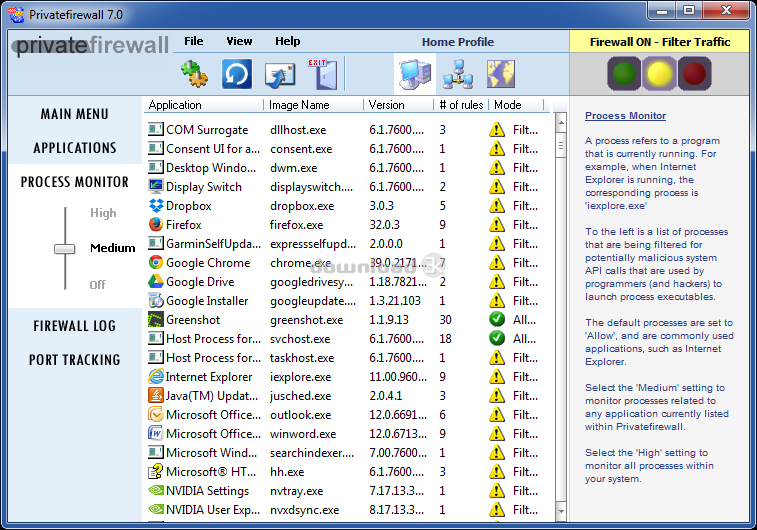Click green checkmark beside Greenshot rule
This screenshot has width=757, height=530.
tap(497, 320)
